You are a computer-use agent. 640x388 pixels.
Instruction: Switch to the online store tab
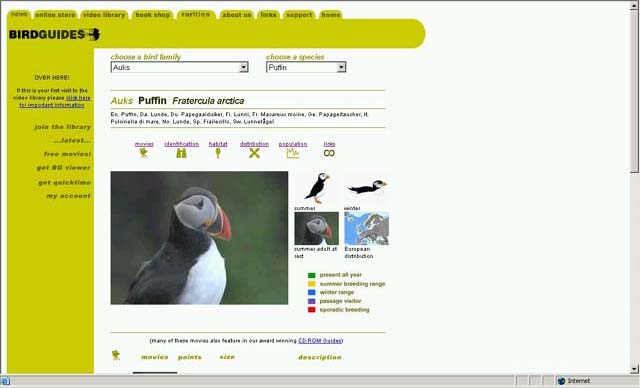click(56, 15)
